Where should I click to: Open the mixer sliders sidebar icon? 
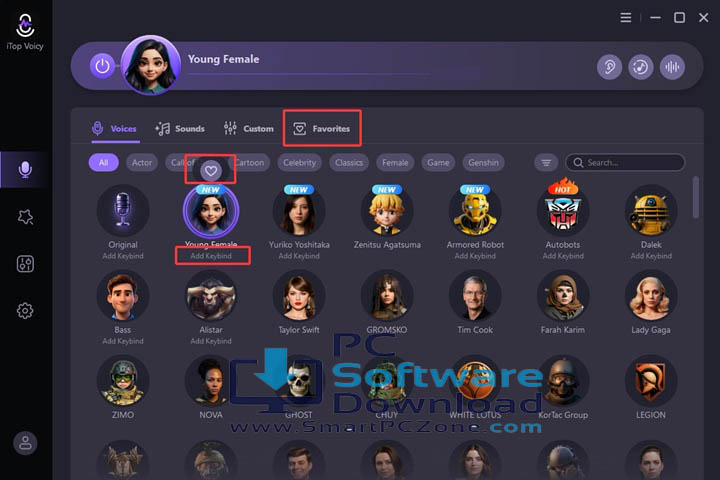click(25, 264)
